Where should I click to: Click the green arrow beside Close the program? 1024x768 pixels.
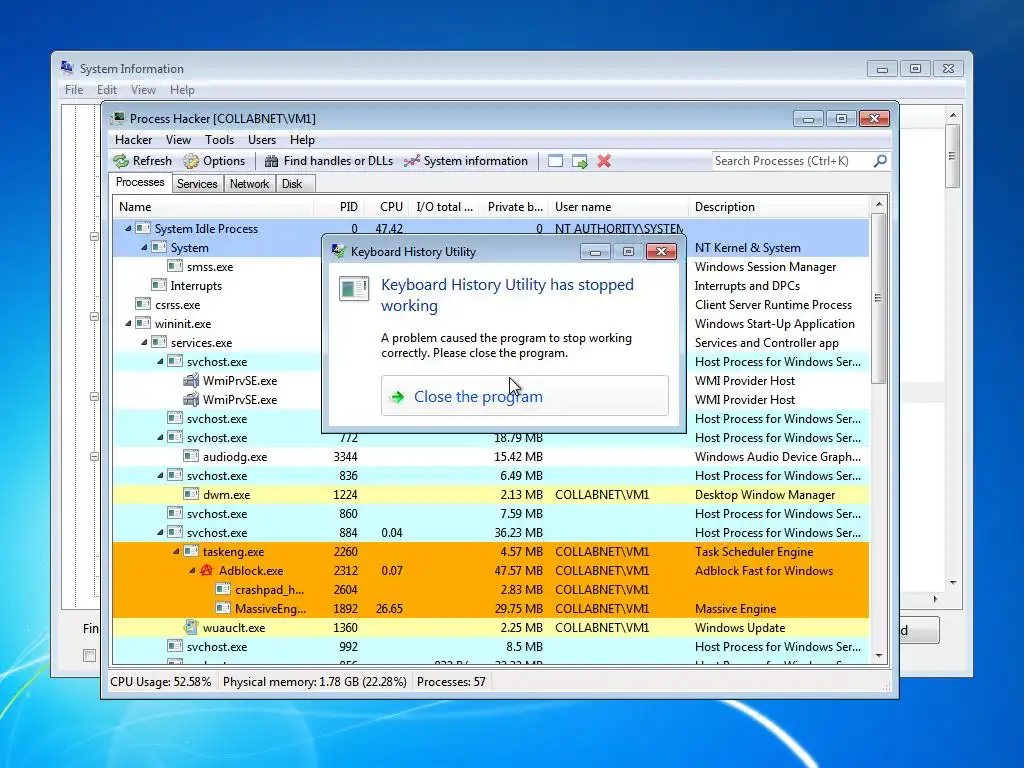coord(397,396)
